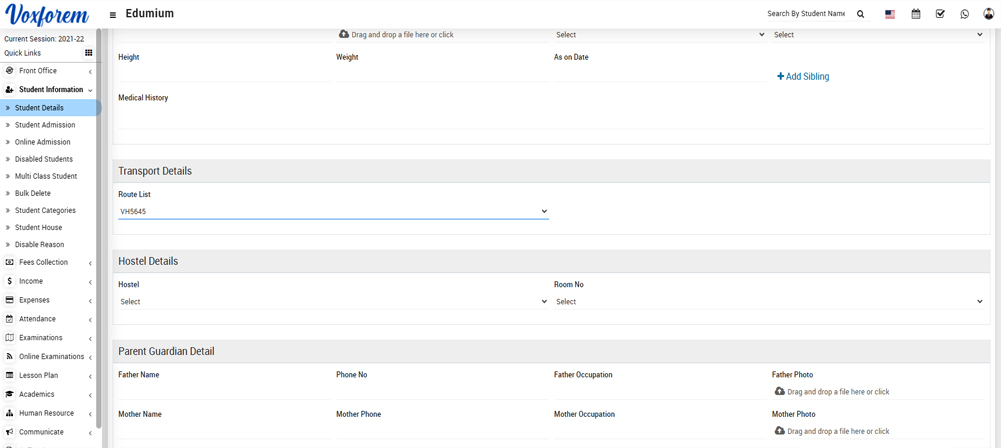Viewport: 1001px width, 448px height.
Task: Open the language flag selector
Action: pos(890,14)
